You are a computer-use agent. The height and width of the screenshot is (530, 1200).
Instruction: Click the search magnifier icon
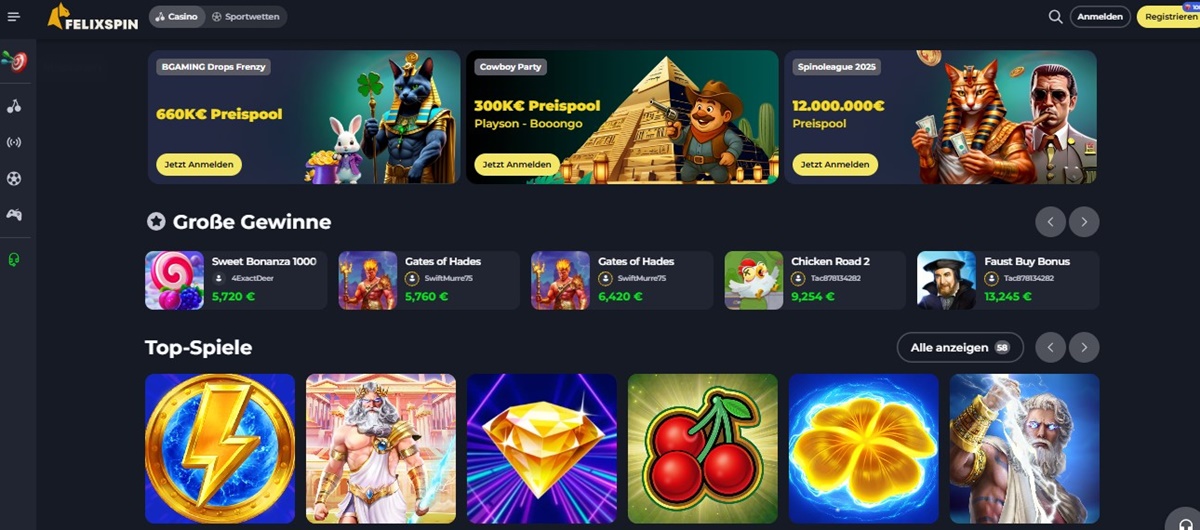(x=1055, y=16)
